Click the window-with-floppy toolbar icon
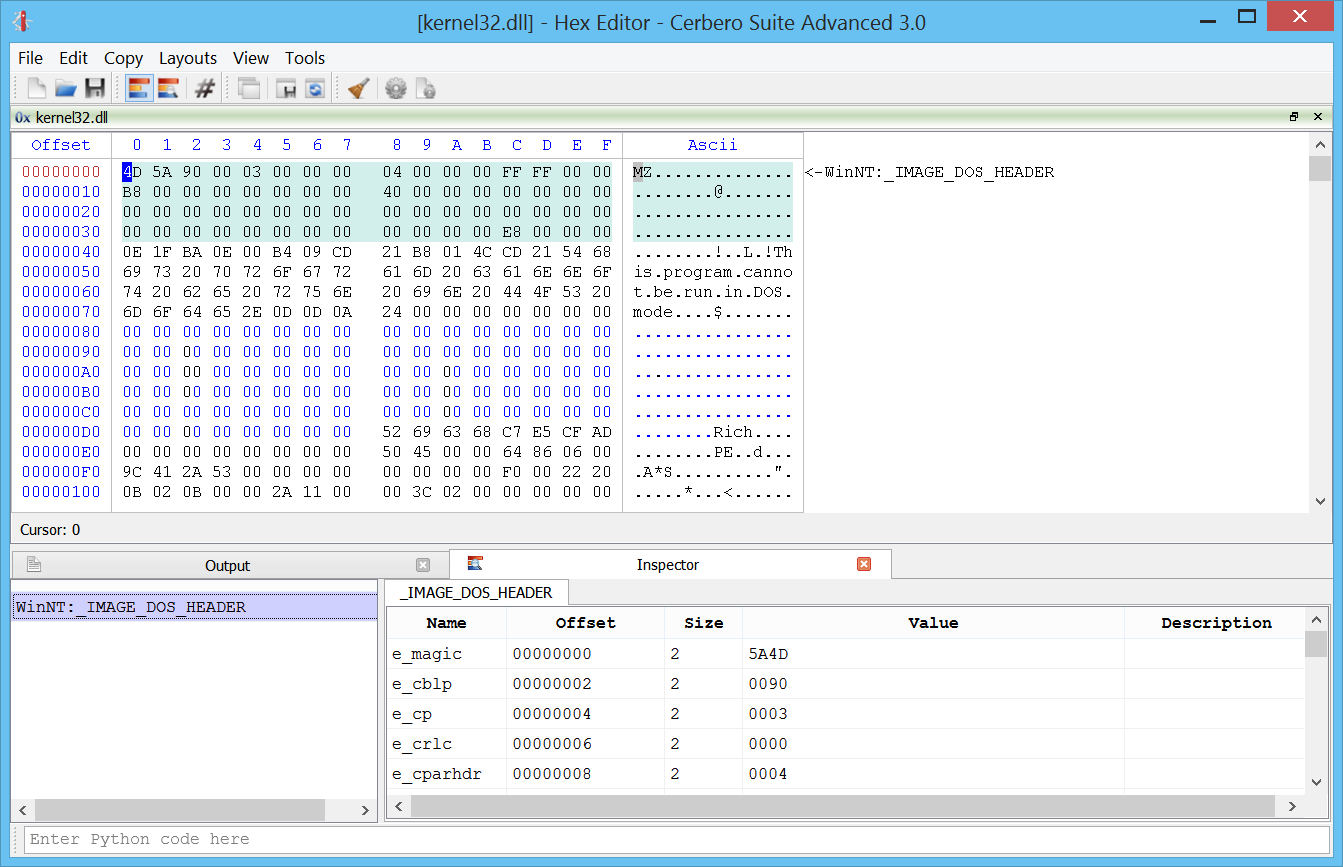The image size is (1343, 867). (x=286, y=88)
